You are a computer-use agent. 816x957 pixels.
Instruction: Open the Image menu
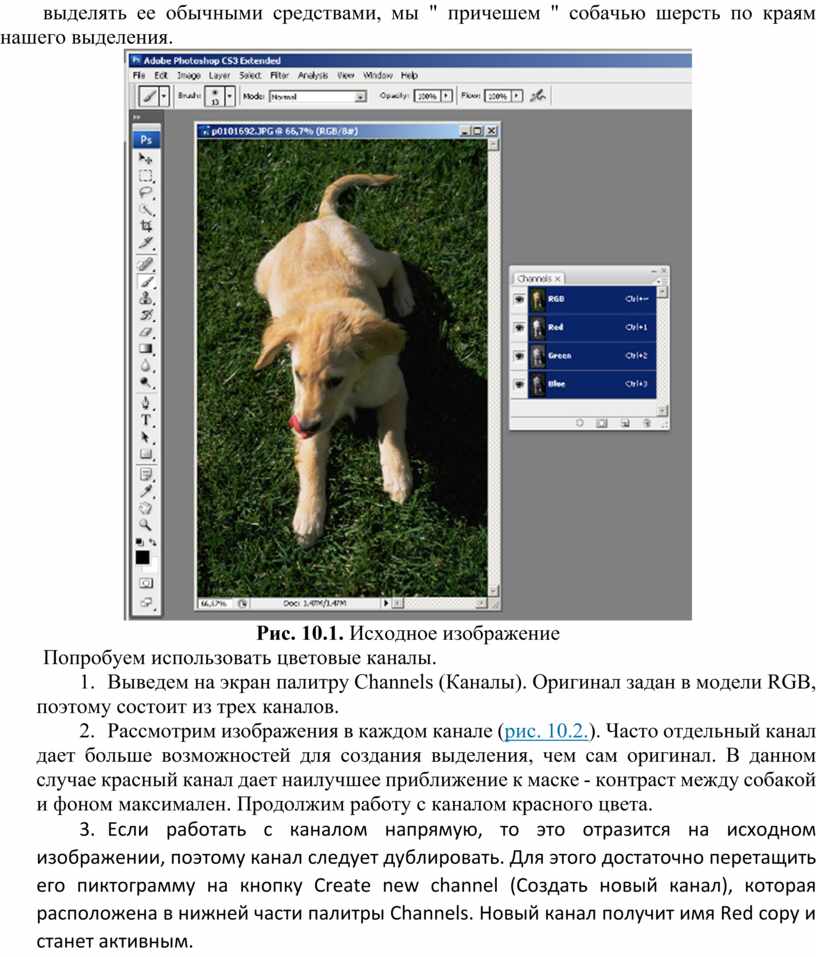pyautogui.click(x=189, y=75)
